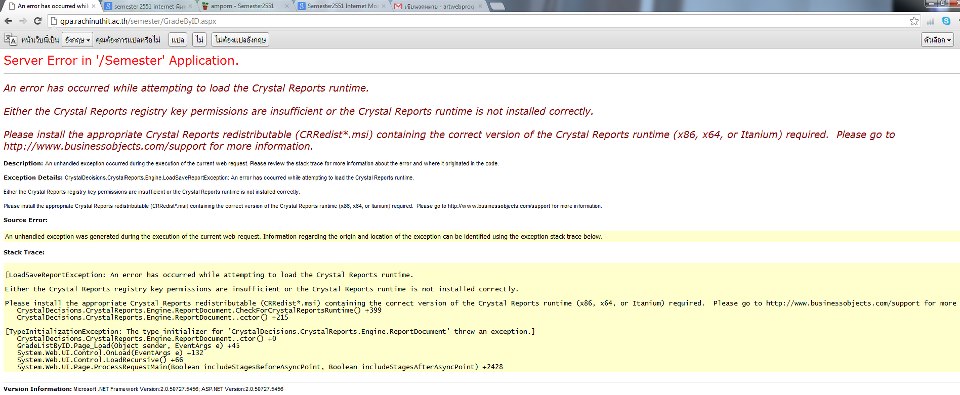Click the System.Web.UI.Control.OnLoad(EventArgs e) line
Screen dimensions: 960x395
[111, 353]
